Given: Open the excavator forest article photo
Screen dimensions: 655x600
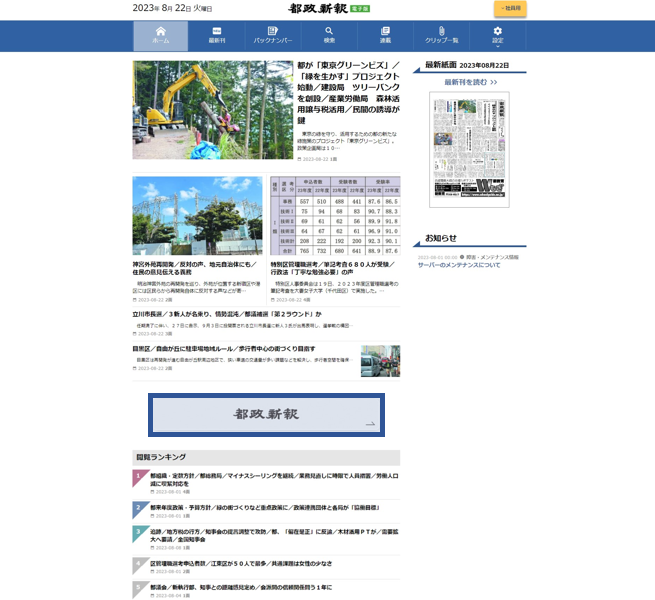Looking at the screenshot, I should point(212,110).
